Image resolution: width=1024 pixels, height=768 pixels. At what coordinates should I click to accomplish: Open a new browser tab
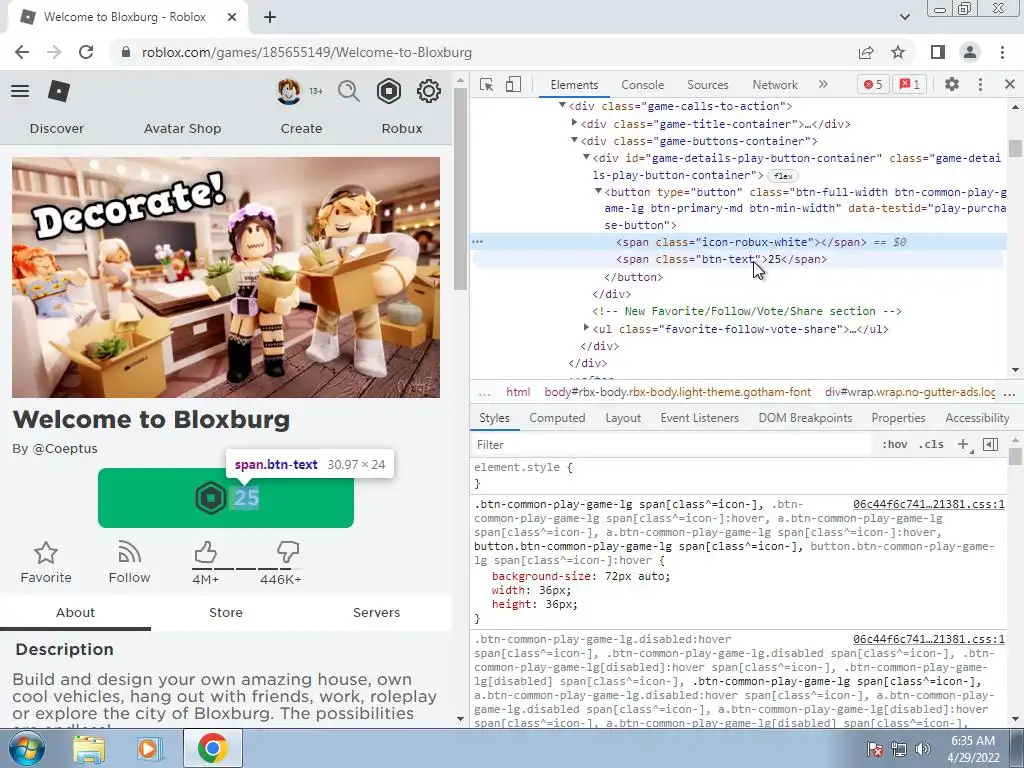tap(270, 17)
